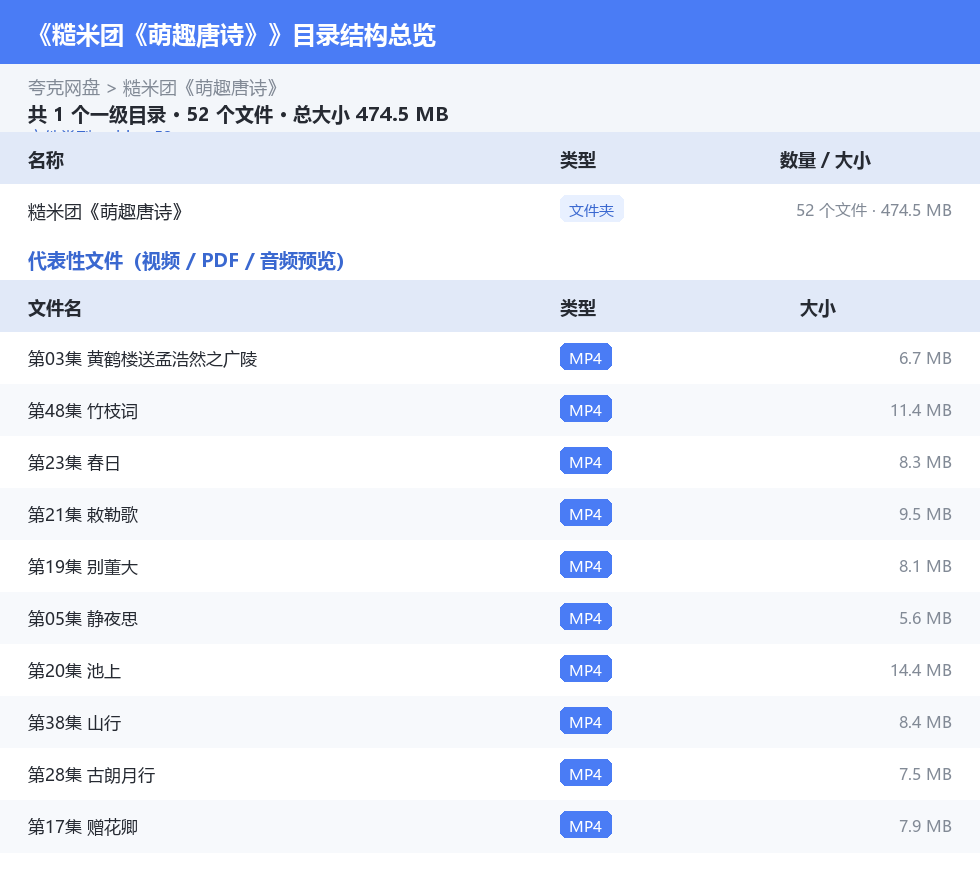
Task: Select the 7.9 MB size cell
Action: (x=925, y=825)
